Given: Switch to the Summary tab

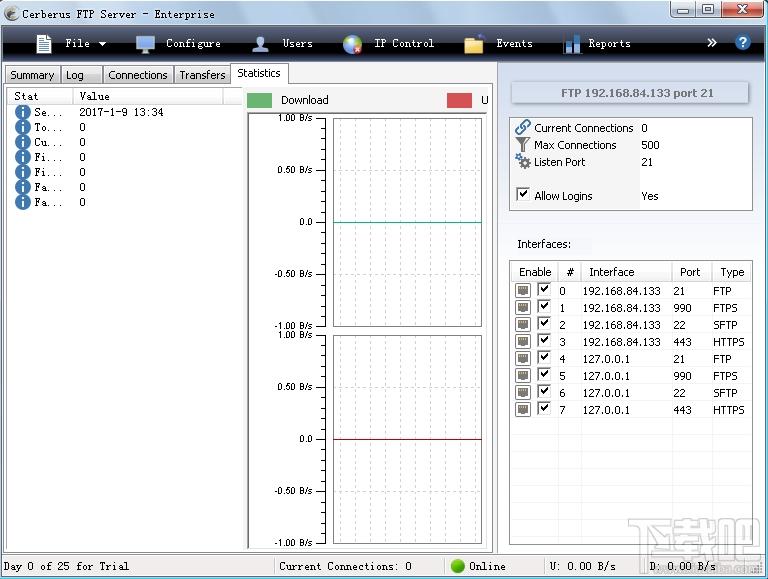Looking at the screenshot, I should (32, 75).
